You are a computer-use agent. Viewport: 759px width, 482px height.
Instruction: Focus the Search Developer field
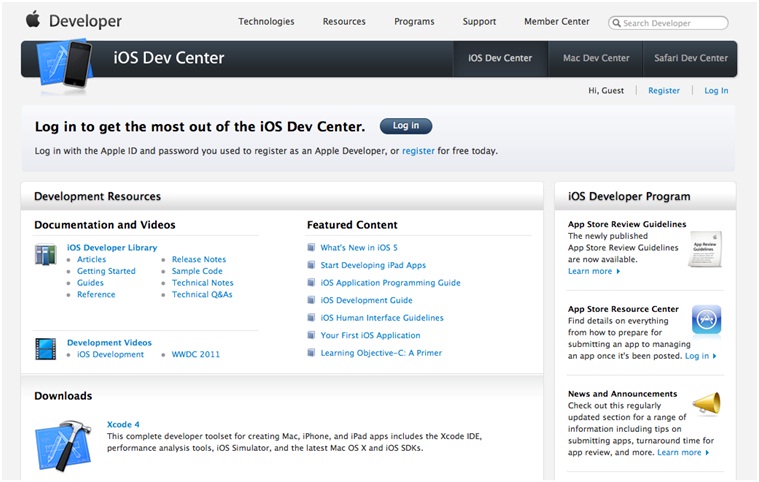pyautogui.click(x=668, y=23)
